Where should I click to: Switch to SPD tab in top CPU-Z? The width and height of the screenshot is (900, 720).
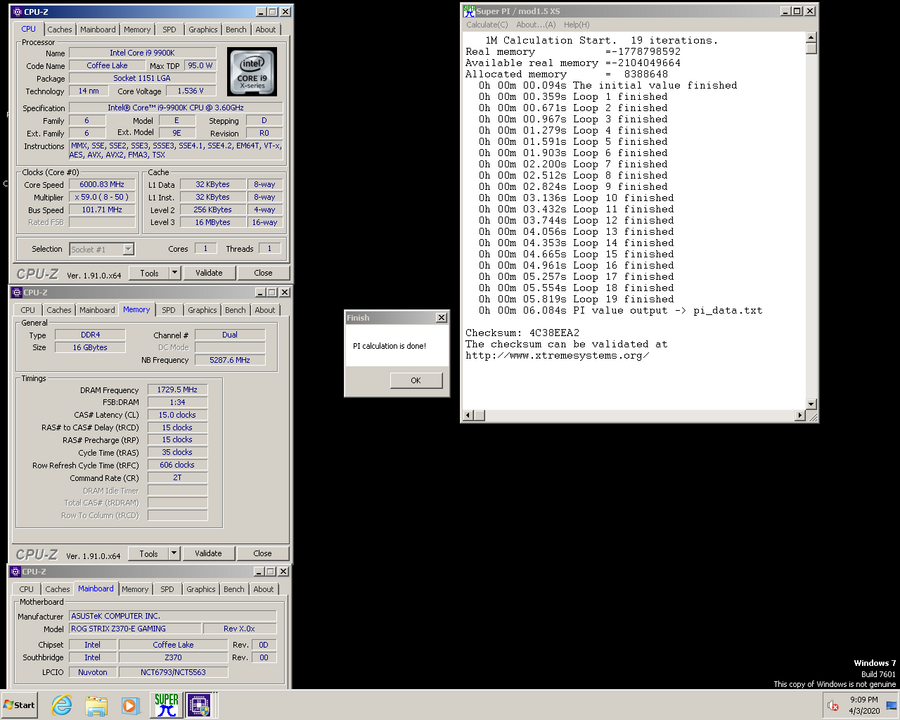tap(169, 29)
